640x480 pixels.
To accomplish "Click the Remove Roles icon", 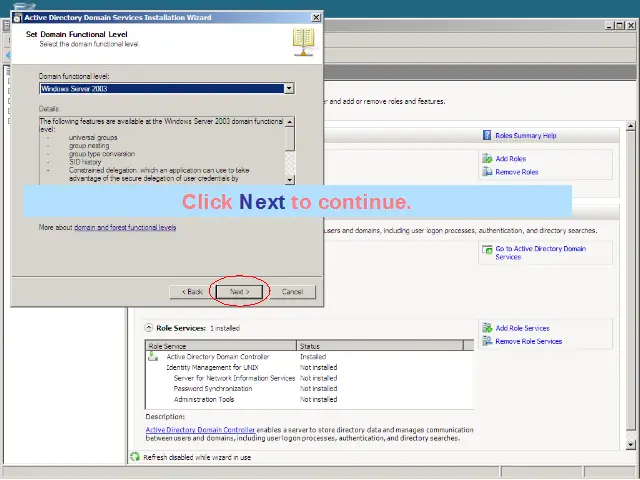I will tap(487, 171).
